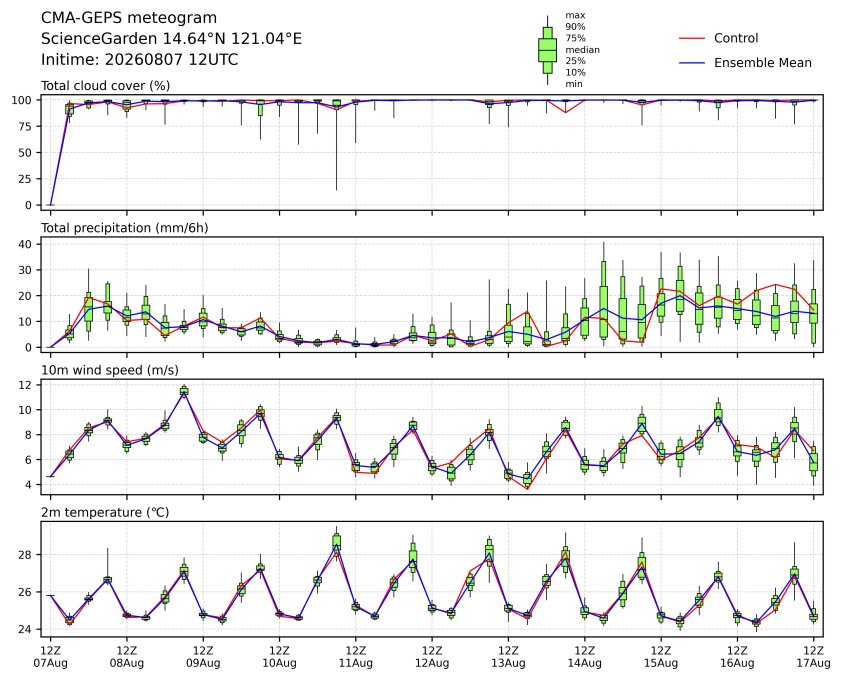The image size is (842, 680).
Task: Click the 'Total precipitation (mm/6h)' panel title
Action: [x=125, y=228]
